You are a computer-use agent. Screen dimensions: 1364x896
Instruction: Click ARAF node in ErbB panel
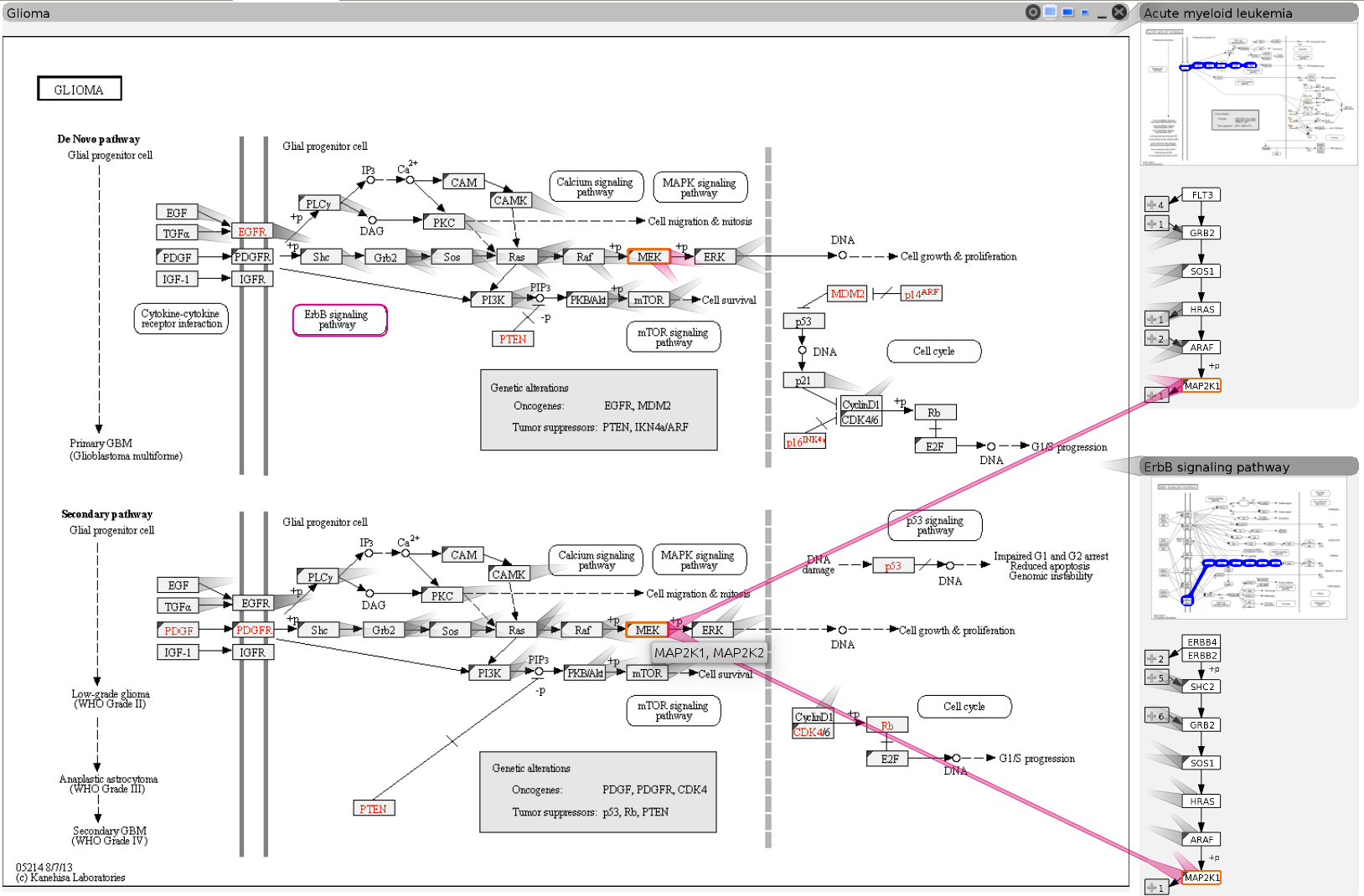point(1201,839)
